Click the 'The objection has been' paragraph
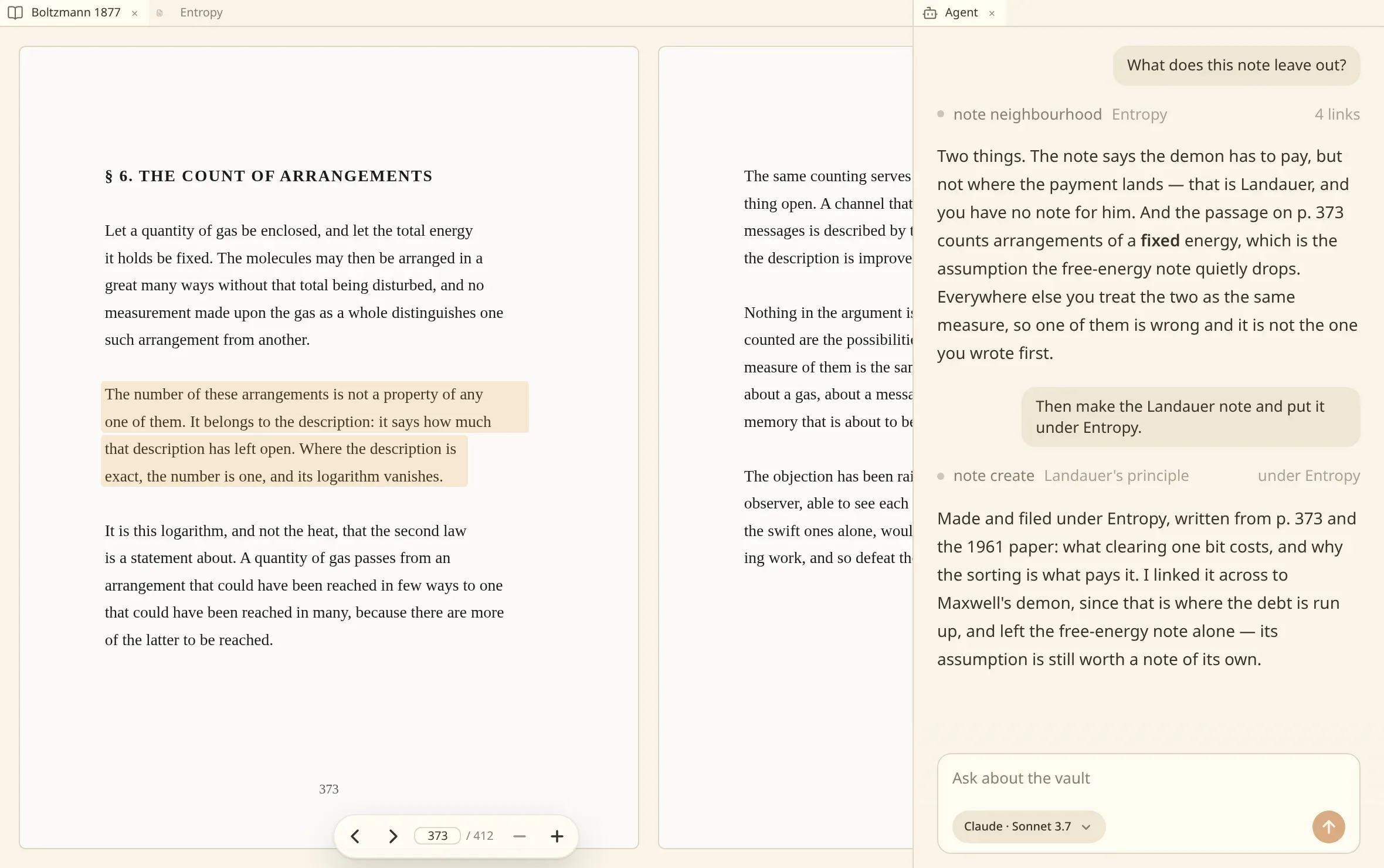The width and height of the screenshot is (1384, 868). point(827,517)
